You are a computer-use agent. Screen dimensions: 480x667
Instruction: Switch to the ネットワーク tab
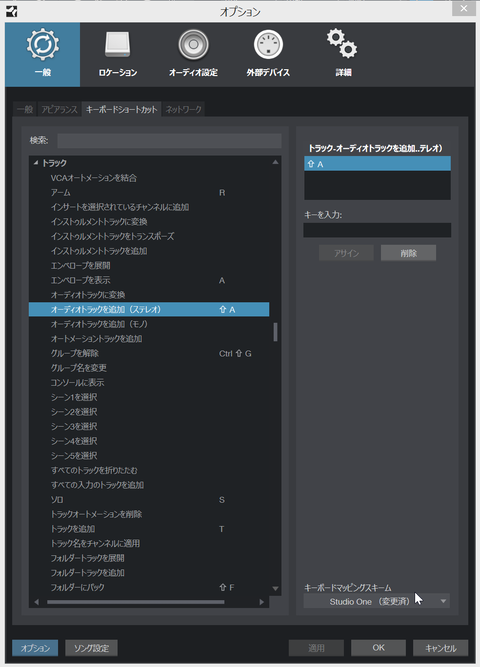(183, 110)
